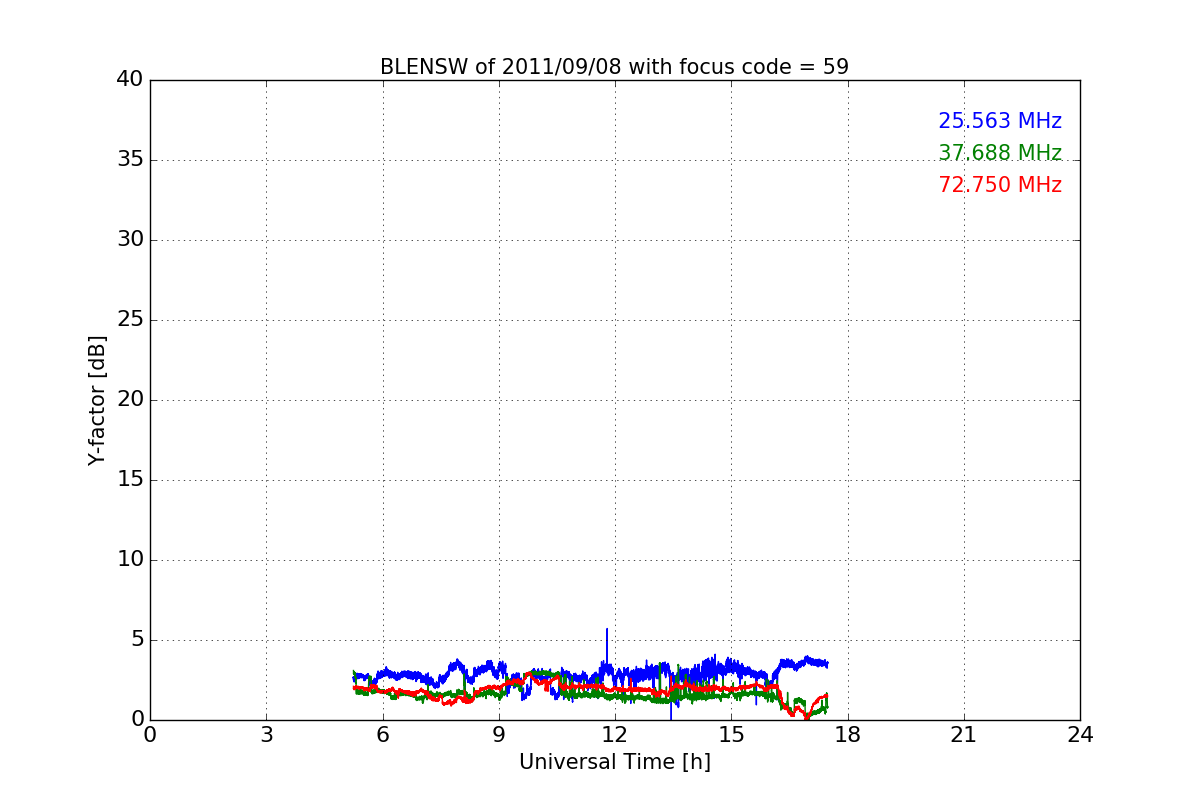This screenshot has width=1200, height=800.
Task: Click the y-axis tick label 20
Action: click(x=130, y=400)
